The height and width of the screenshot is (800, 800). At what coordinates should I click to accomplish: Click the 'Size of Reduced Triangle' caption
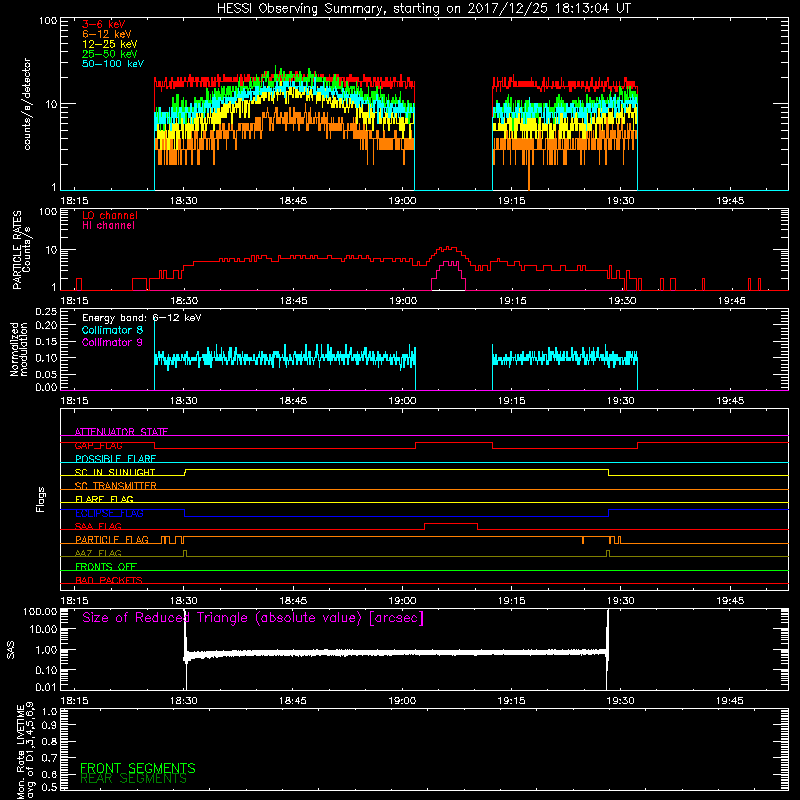(x=253, y=618)
